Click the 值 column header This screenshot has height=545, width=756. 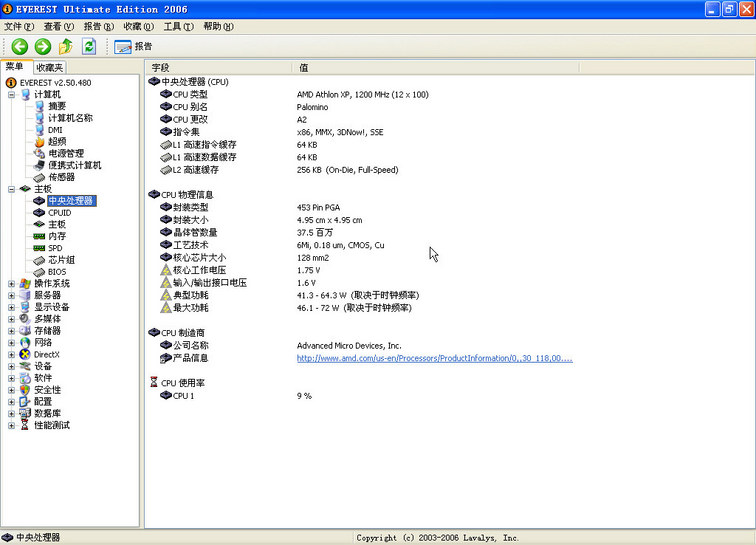pyautogui.click(x=436, y=68)
